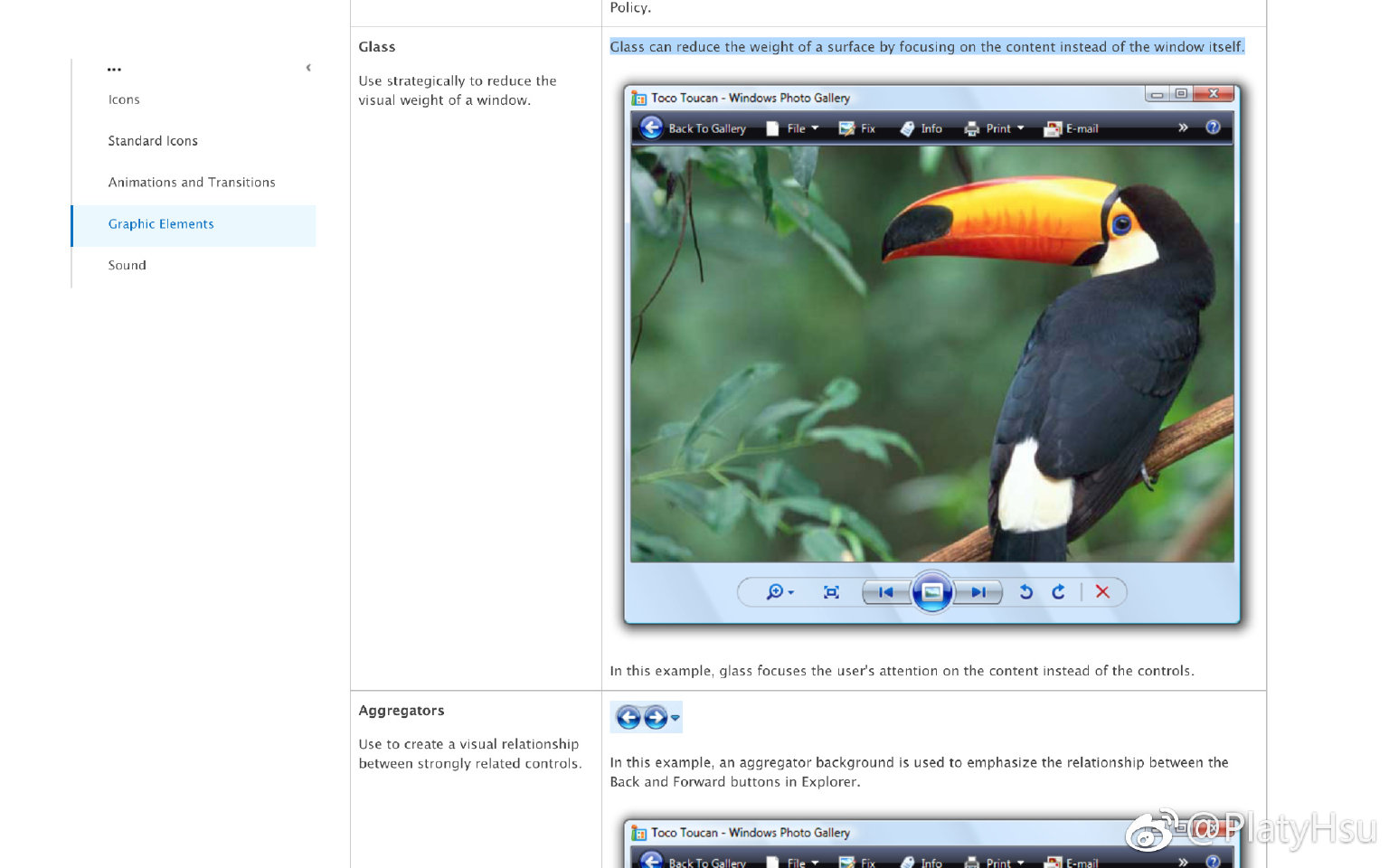This screenshot has height=868, width=1389.
Task: Click the blue help question mark in upper gallery
Action: coord(1213,127)
